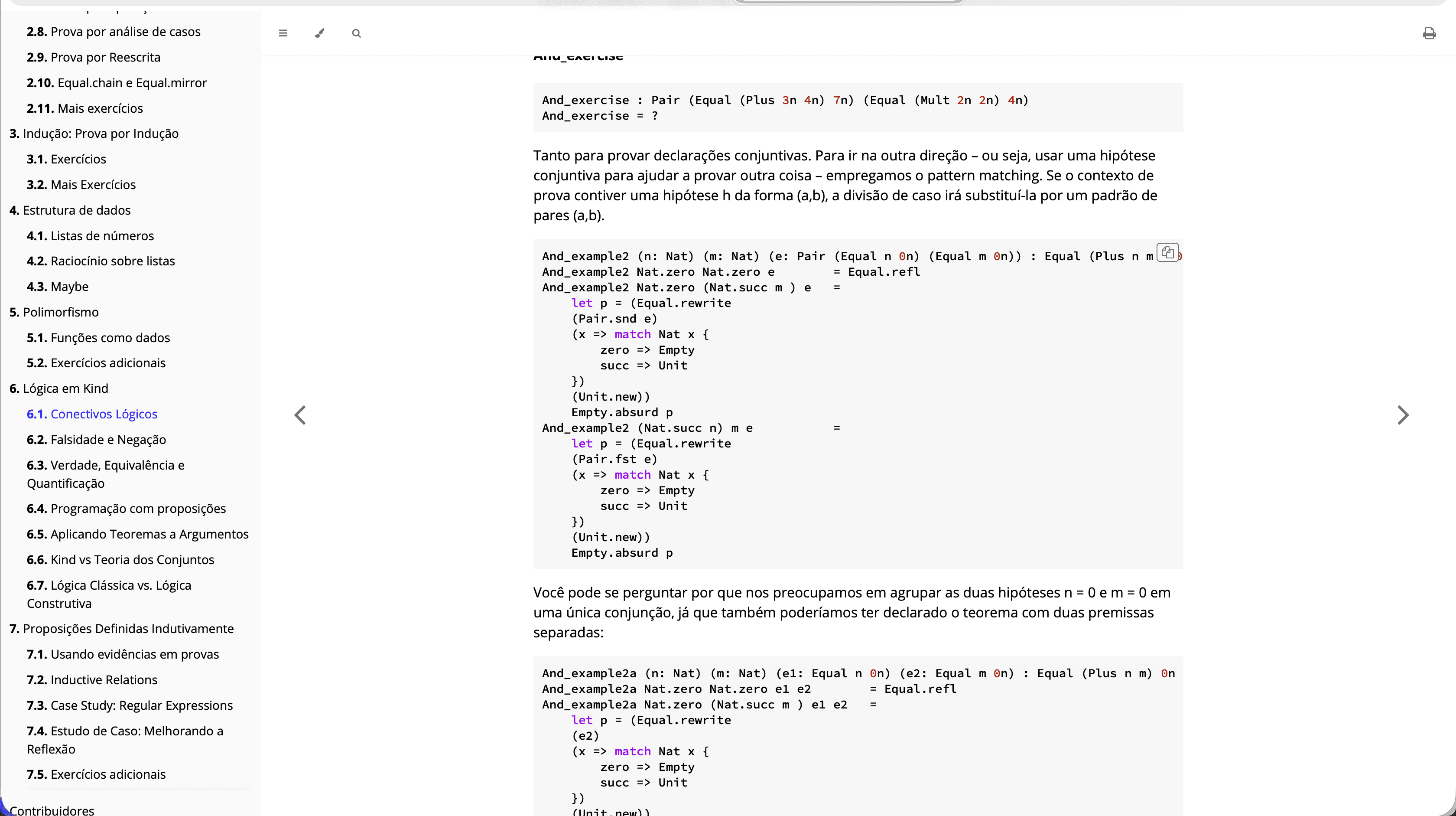The image size is (1456, 816).
Task: Open 4.3 Maybe section link
Action: pos(57,286)
